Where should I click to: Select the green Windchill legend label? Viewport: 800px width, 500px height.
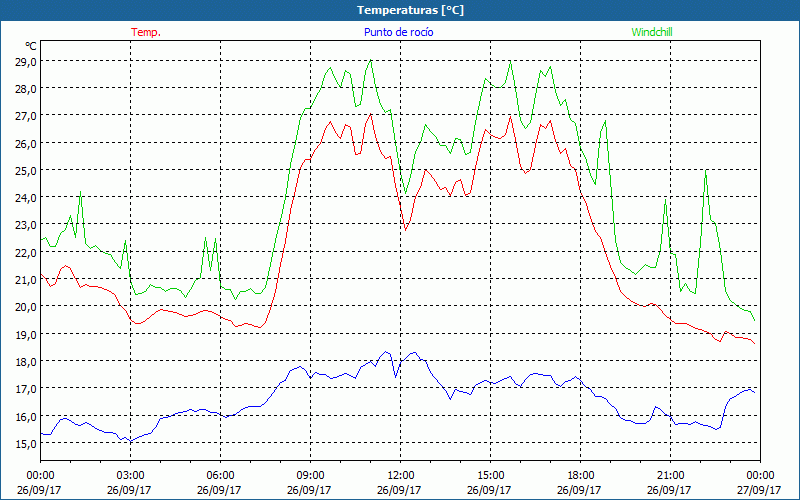pos(652,32)
